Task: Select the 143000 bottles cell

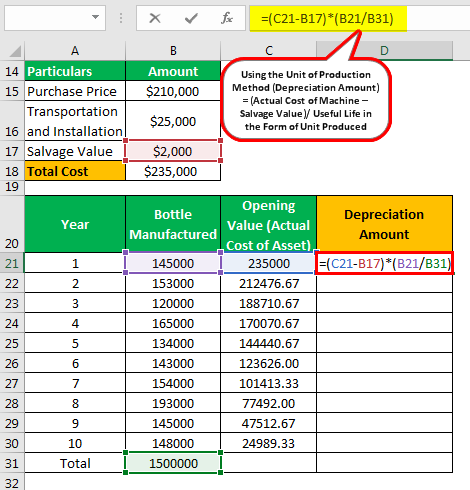Action: pyautogui.click(x=173, y=363)
